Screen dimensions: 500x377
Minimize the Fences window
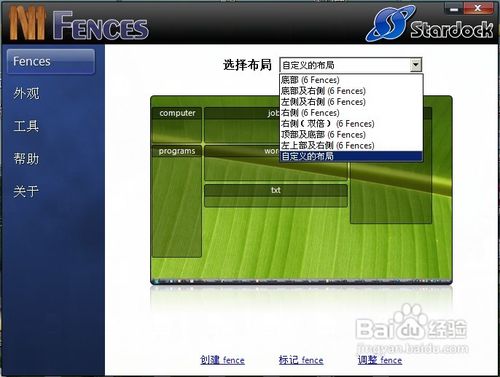pyautogui.click(x=454, y=9)
